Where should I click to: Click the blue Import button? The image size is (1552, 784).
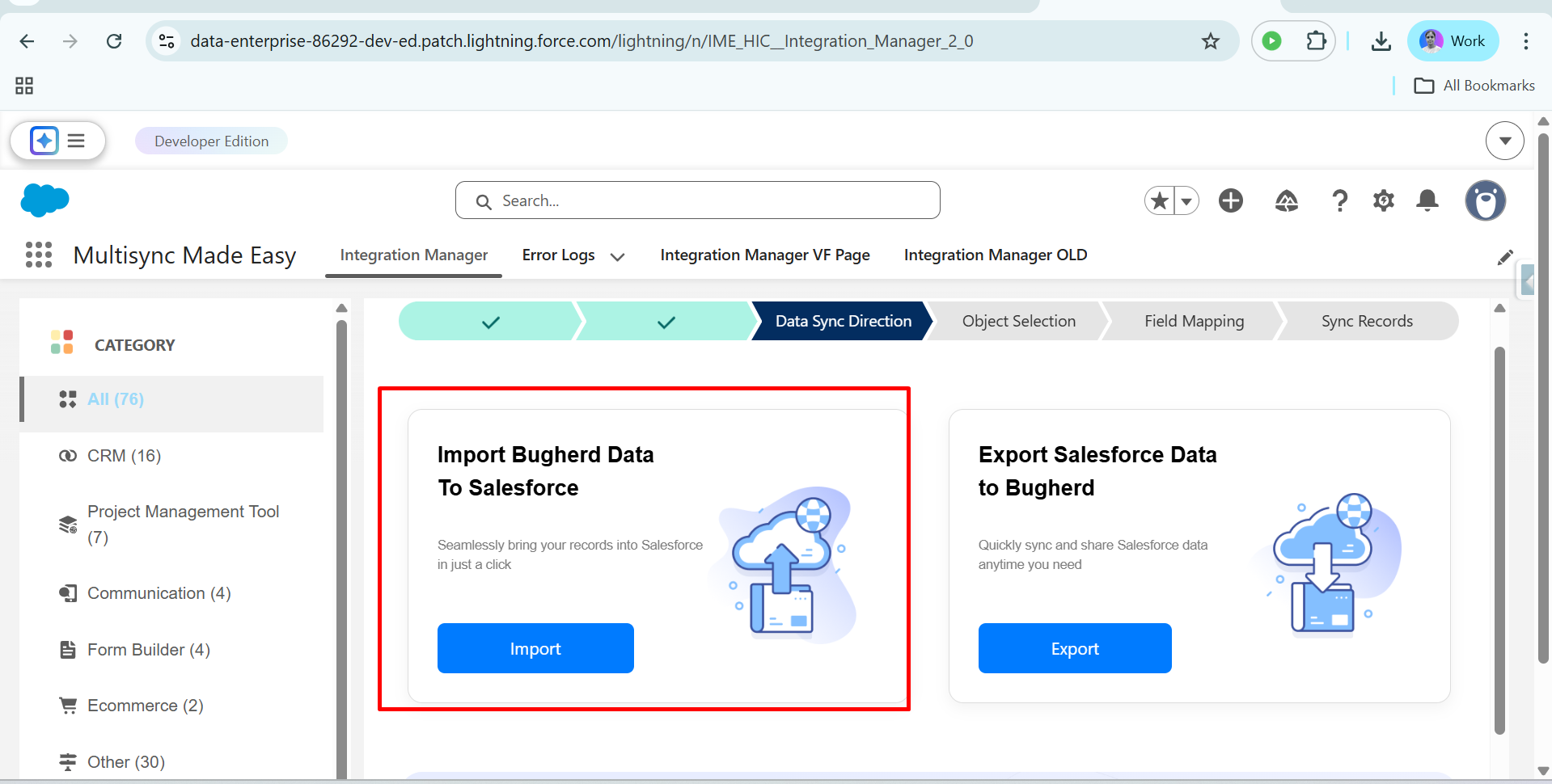point(535,648)
